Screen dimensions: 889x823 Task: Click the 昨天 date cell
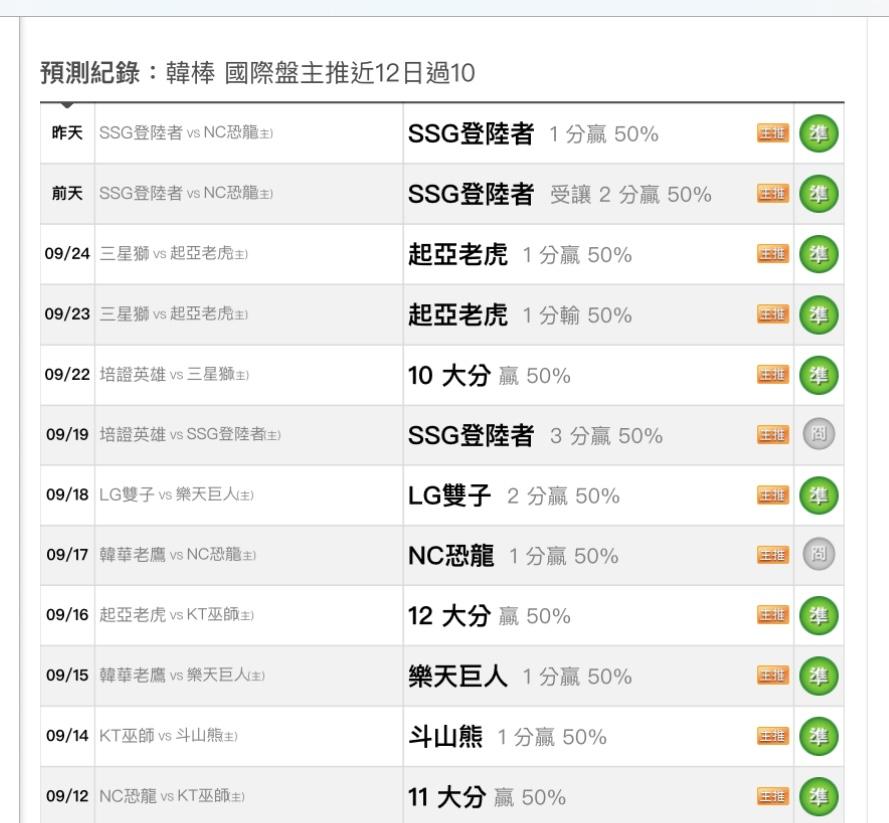click(67, 133)
